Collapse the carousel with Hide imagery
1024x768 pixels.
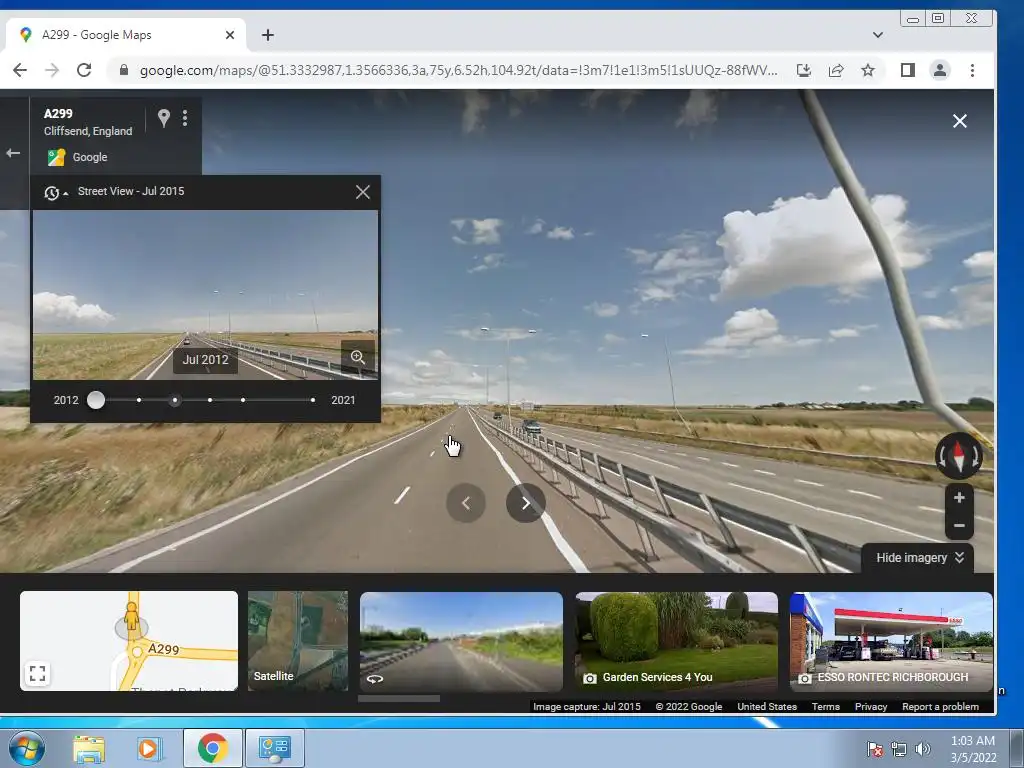point(919,558)
